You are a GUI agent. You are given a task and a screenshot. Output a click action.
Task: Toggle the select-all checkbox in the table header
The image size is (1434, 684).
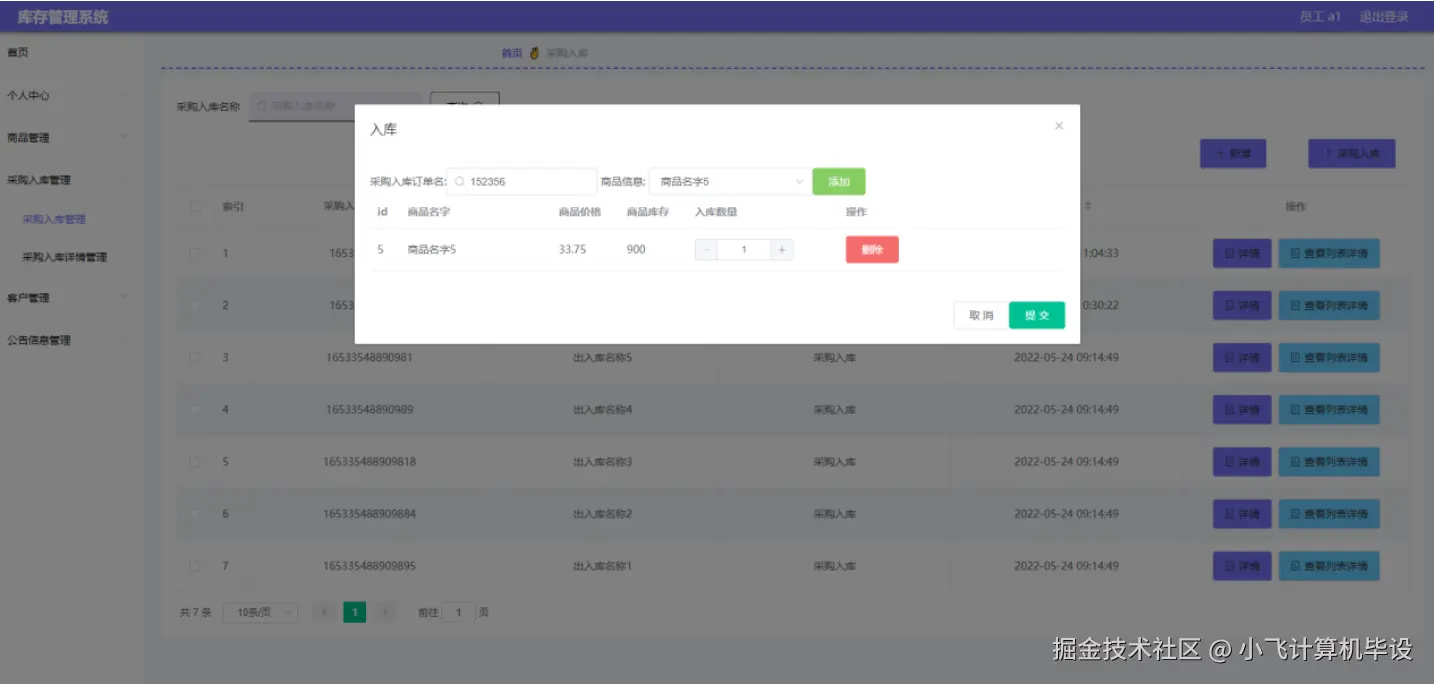click(196, 206)
